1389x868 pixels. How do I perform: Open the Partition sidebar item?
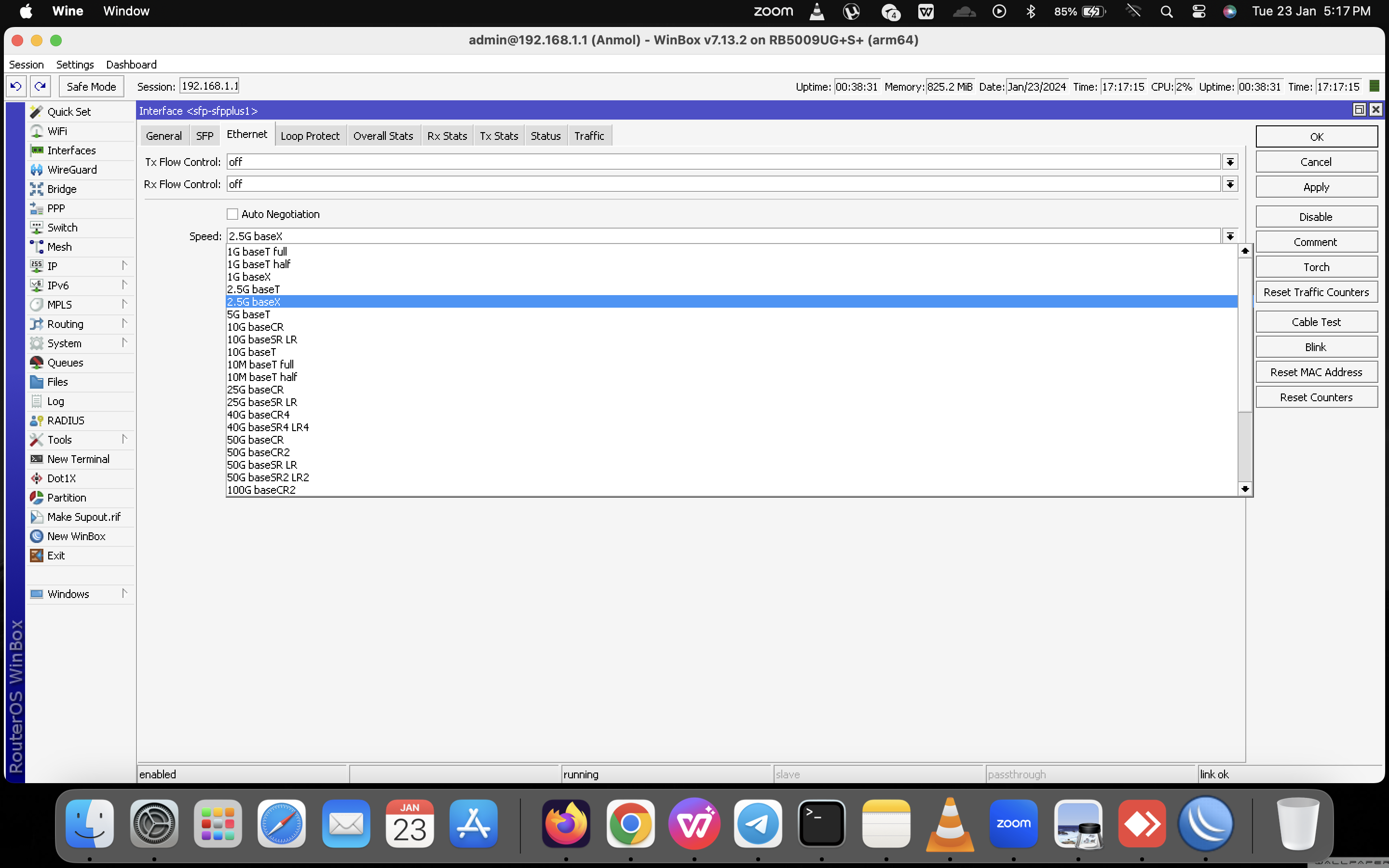pyautogui.click(x=67, y=497)
